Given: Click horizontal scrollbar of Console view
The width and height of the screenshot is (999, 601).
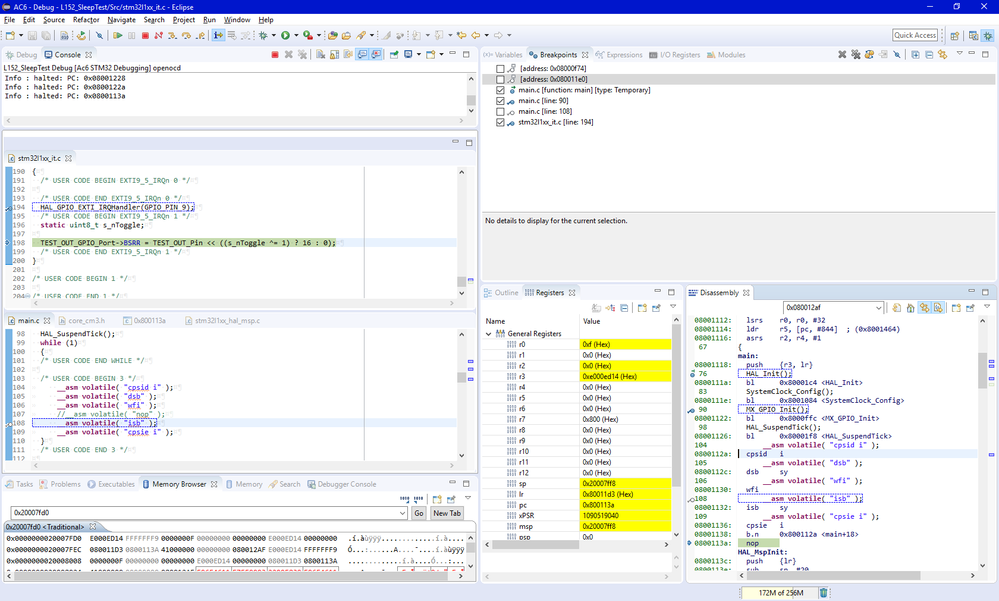Looking at the screenshot, I should [x=234, y=120].
